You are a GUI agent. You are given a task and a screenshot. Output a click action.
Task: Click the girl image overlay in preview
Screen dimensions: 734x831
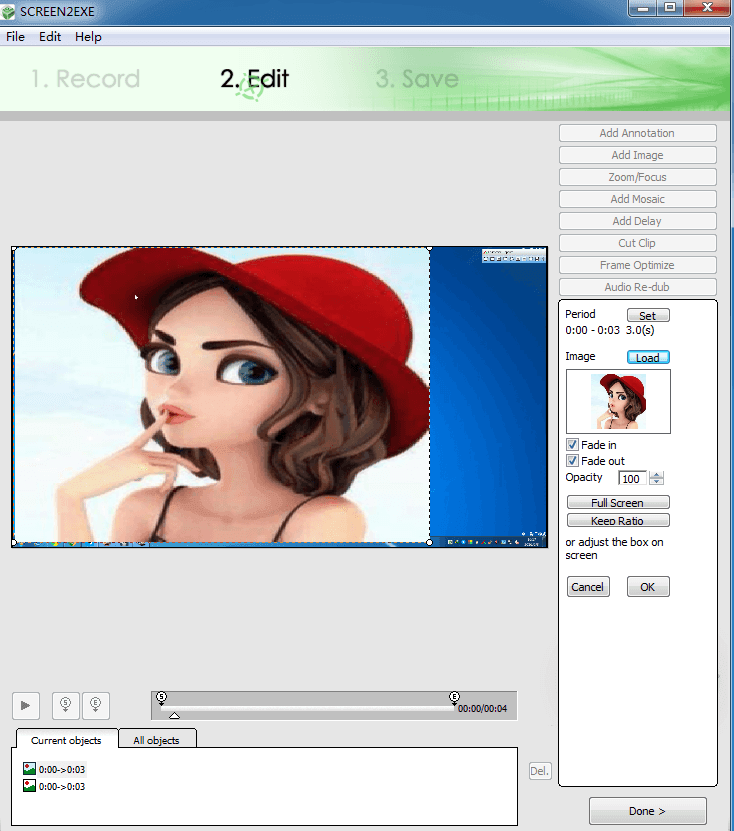222,395
